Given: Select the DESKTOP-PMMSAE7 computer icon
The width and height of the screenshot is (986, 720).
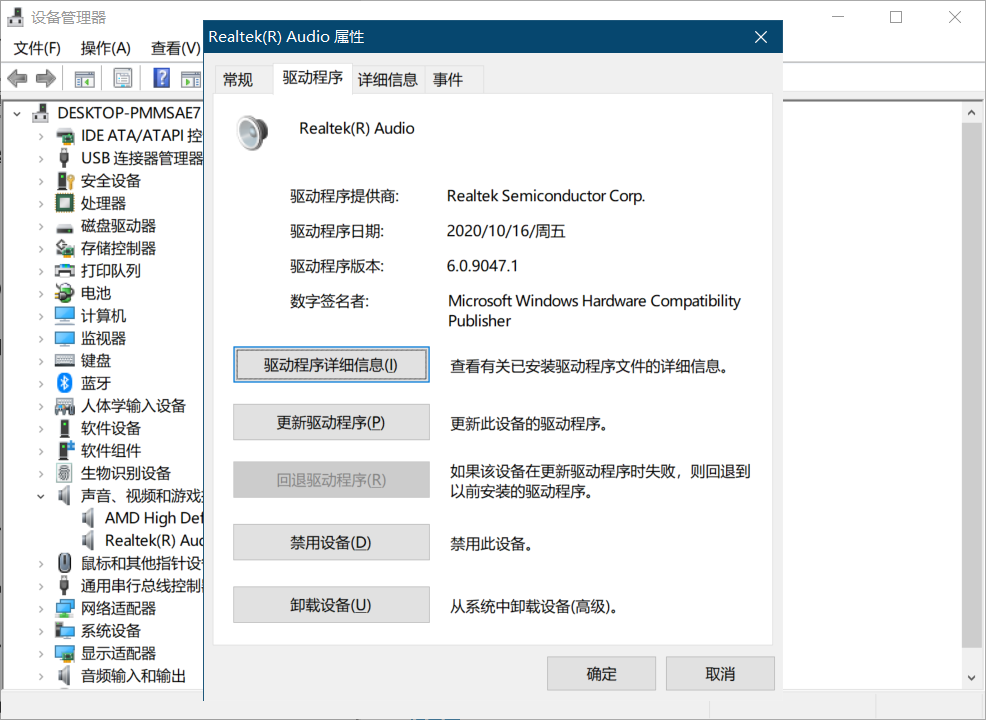Looking at the screenshot, I should [x=41, y=113].
